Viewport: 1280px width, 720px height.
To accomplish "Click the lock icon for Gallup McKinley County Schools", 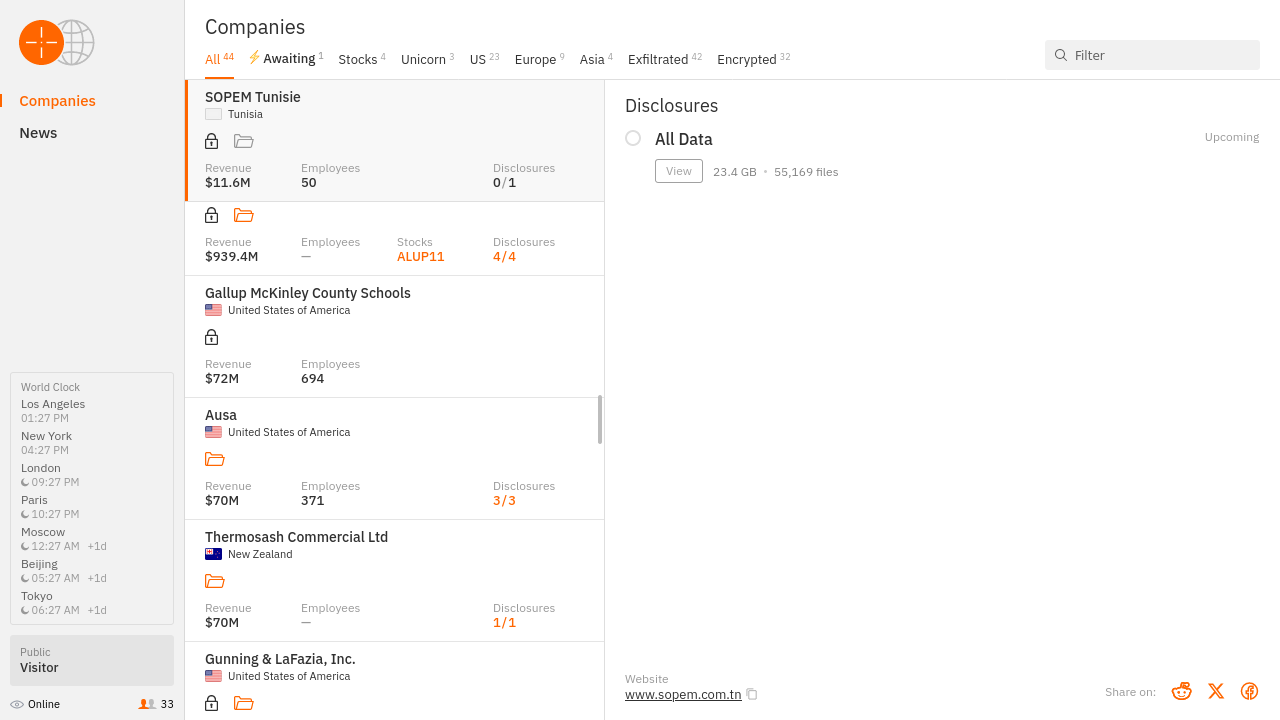I will 211,337.
